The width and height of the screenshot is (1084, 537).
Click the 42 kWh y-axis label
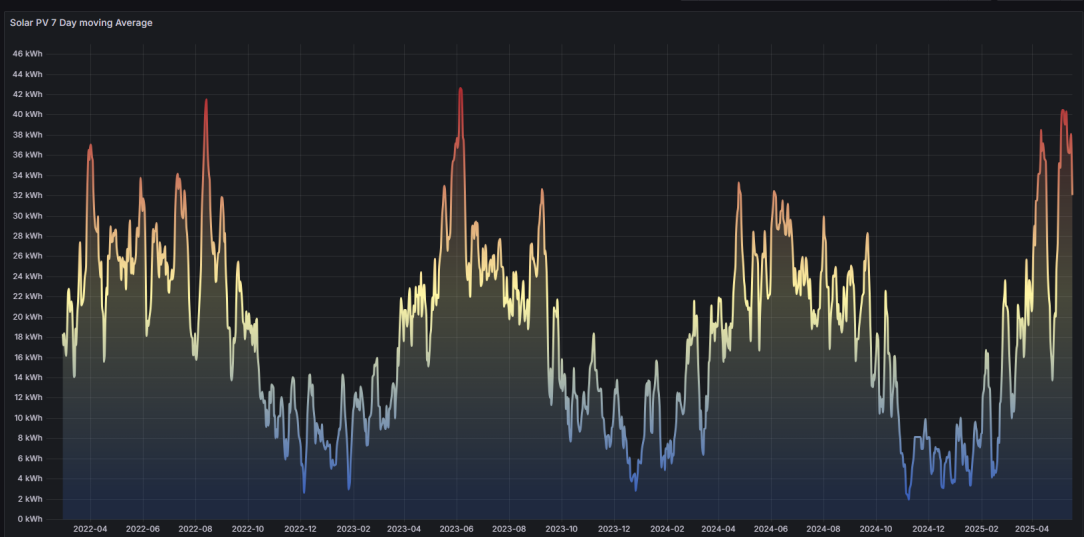28,94
